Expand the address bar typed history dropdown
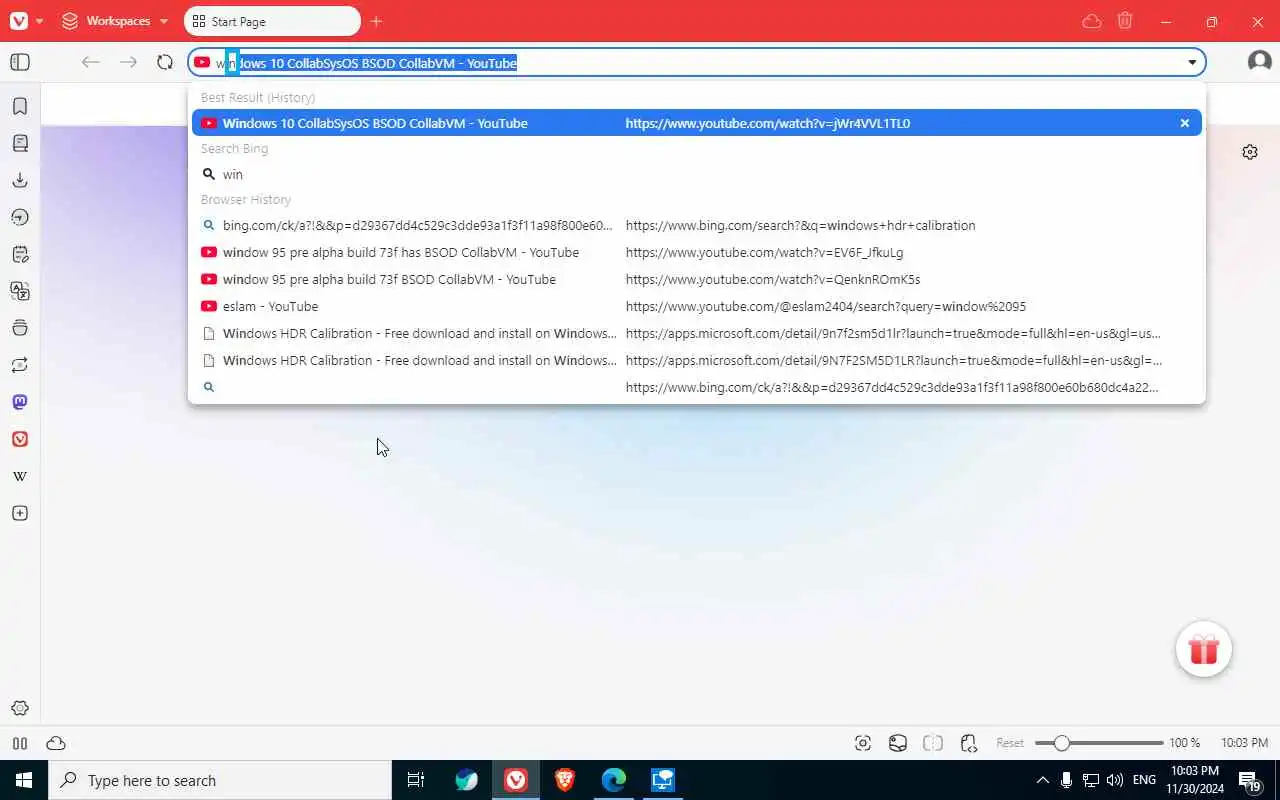Screen dimensions: 1280x800 (x=1192, y=62)
